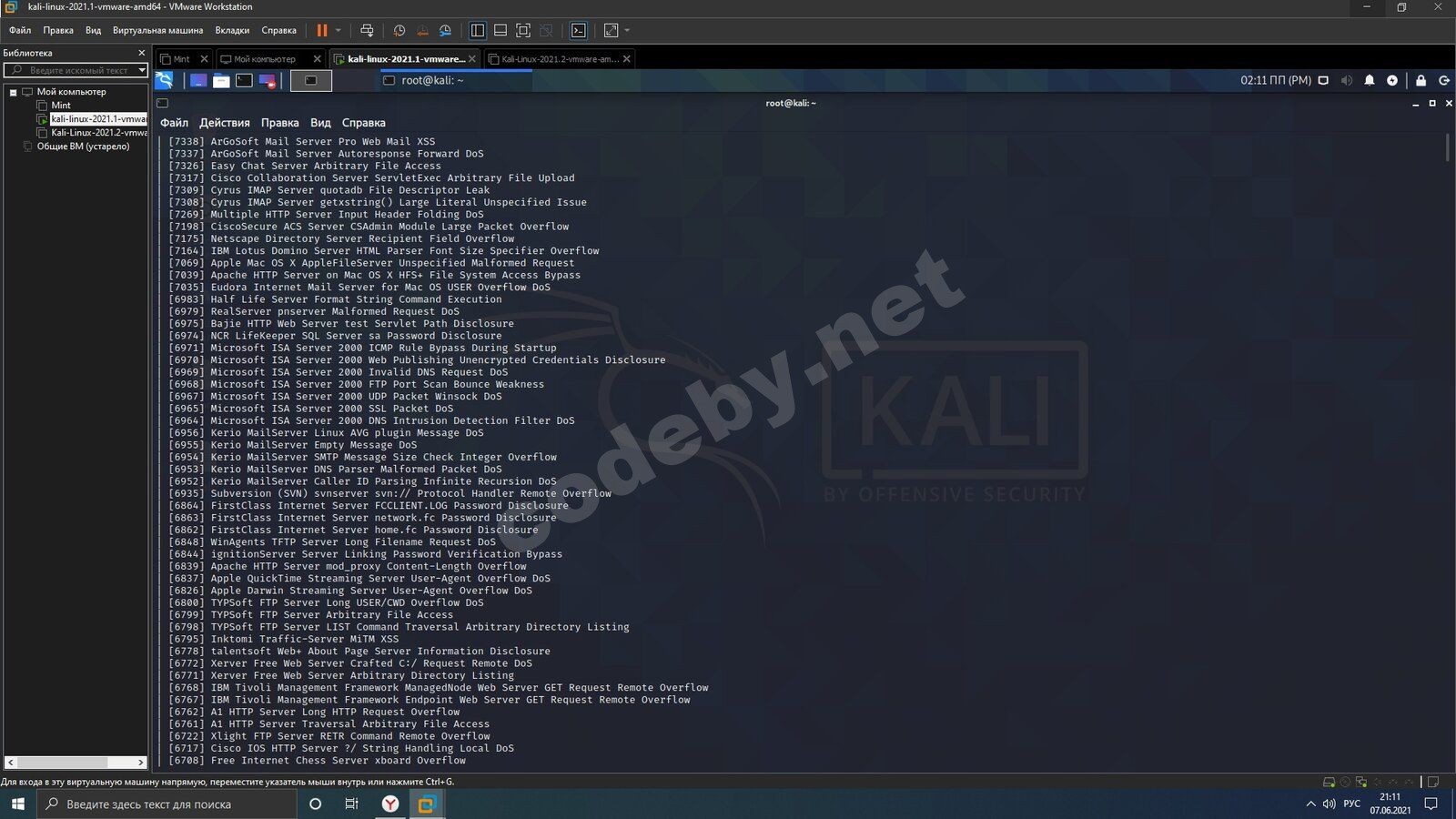Viewport: 1456px width, 819px height.
Task: Close the Kali-Linux-2021.2 tab
Action: [x=626, y=59]
